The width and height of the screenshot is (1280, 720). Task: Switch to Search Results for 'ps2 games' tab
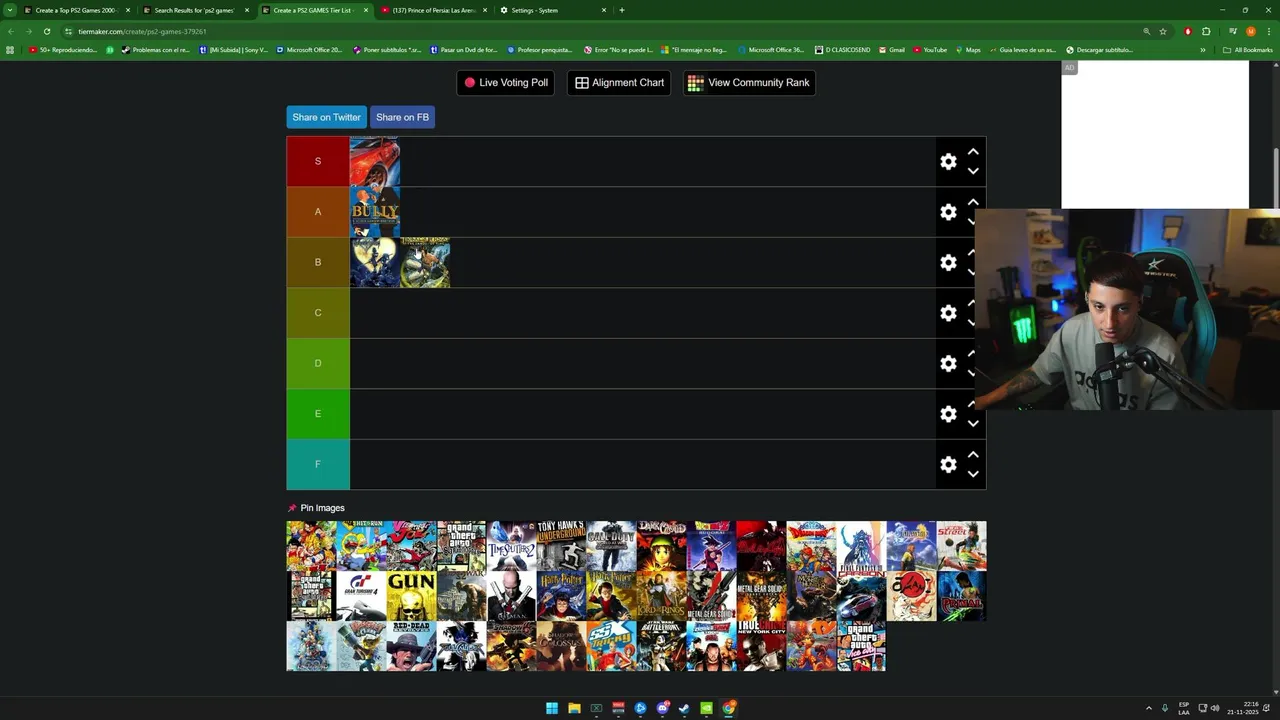[x=194, y=10]
